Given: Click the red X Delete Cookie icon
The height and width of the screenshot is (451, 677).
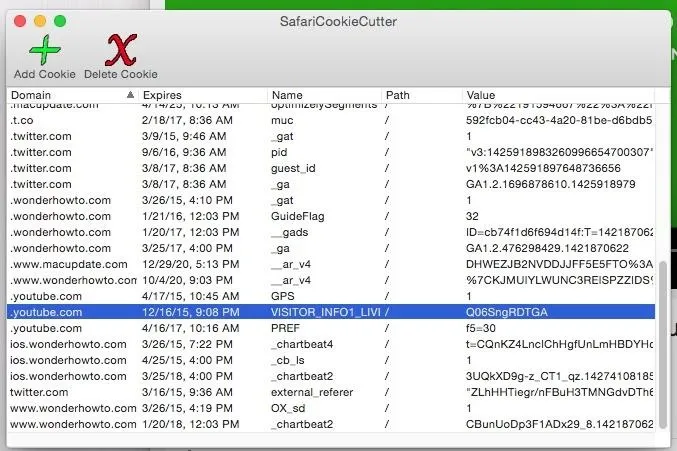Looking at the screenshot, I should pos(121,50).
